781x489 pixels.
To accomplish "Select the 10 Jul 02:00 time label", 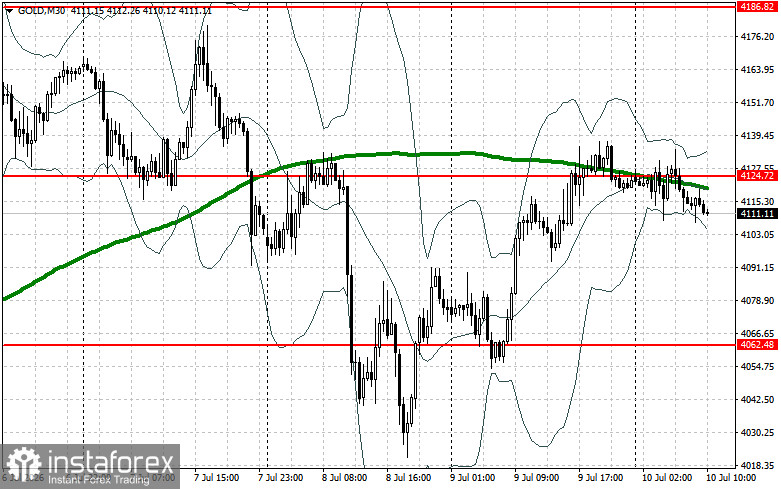I will pos(666,478).
